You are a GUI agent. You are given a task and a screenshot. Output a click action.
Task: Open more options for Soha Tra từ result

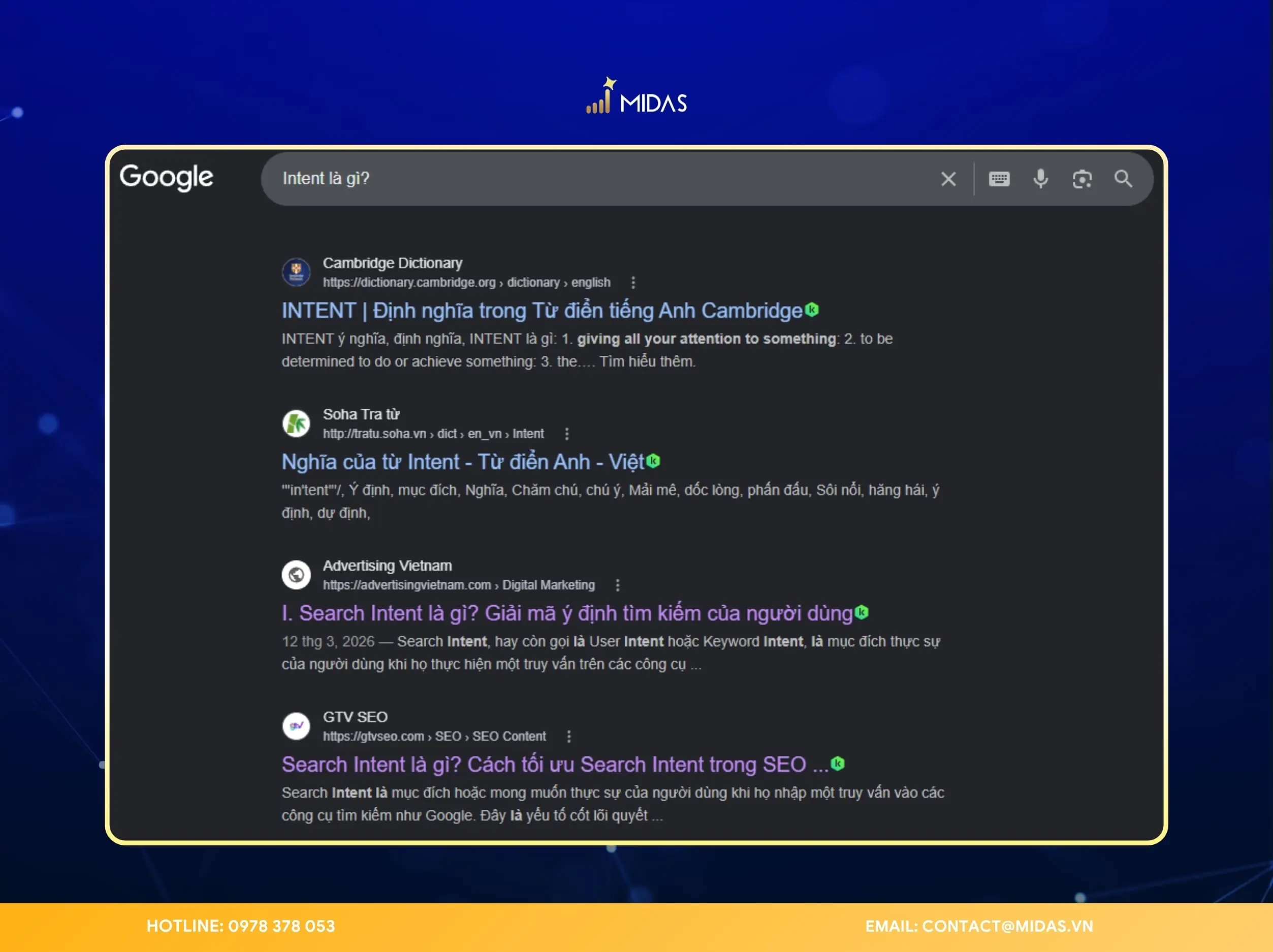pyautogui.click(x=567, y=434)
